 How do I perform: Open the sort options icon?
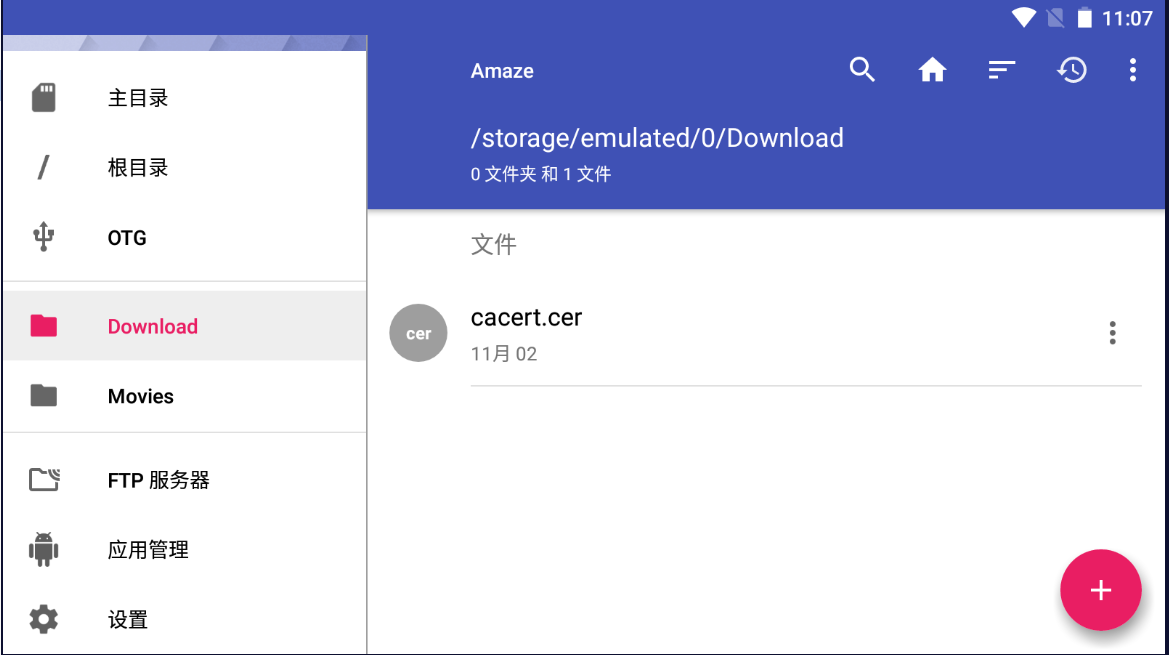point(1001,70)
